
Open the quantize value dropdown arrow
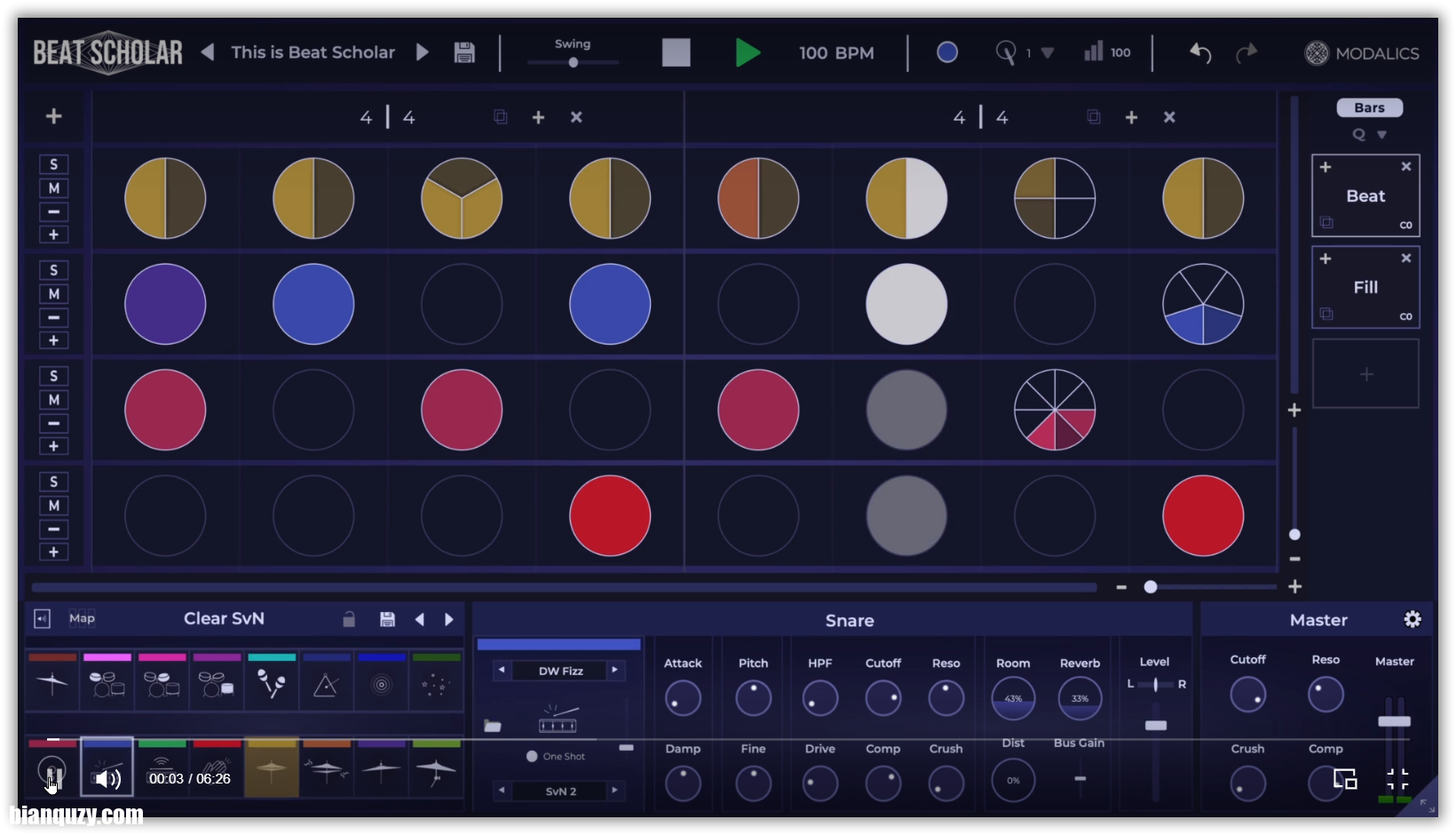pos(1048,53)
